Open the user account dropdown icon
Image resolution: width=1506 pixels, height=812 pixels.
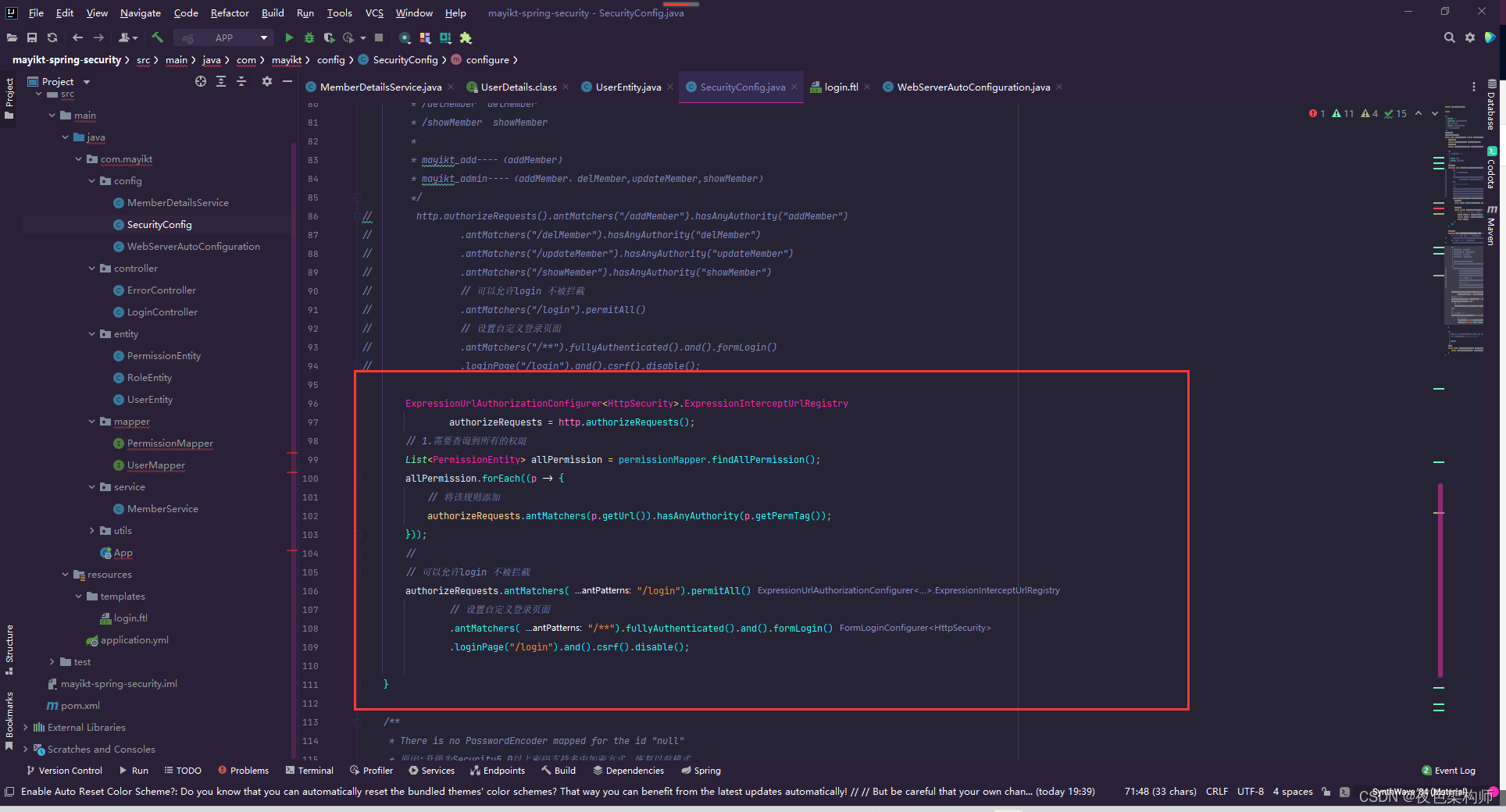128,37
